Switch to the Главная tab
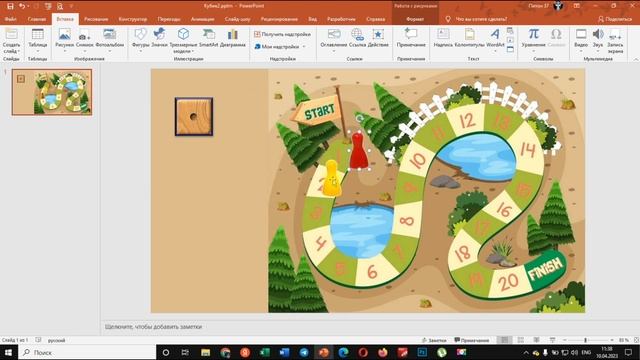Screen dimensions: 640x360 37,19
